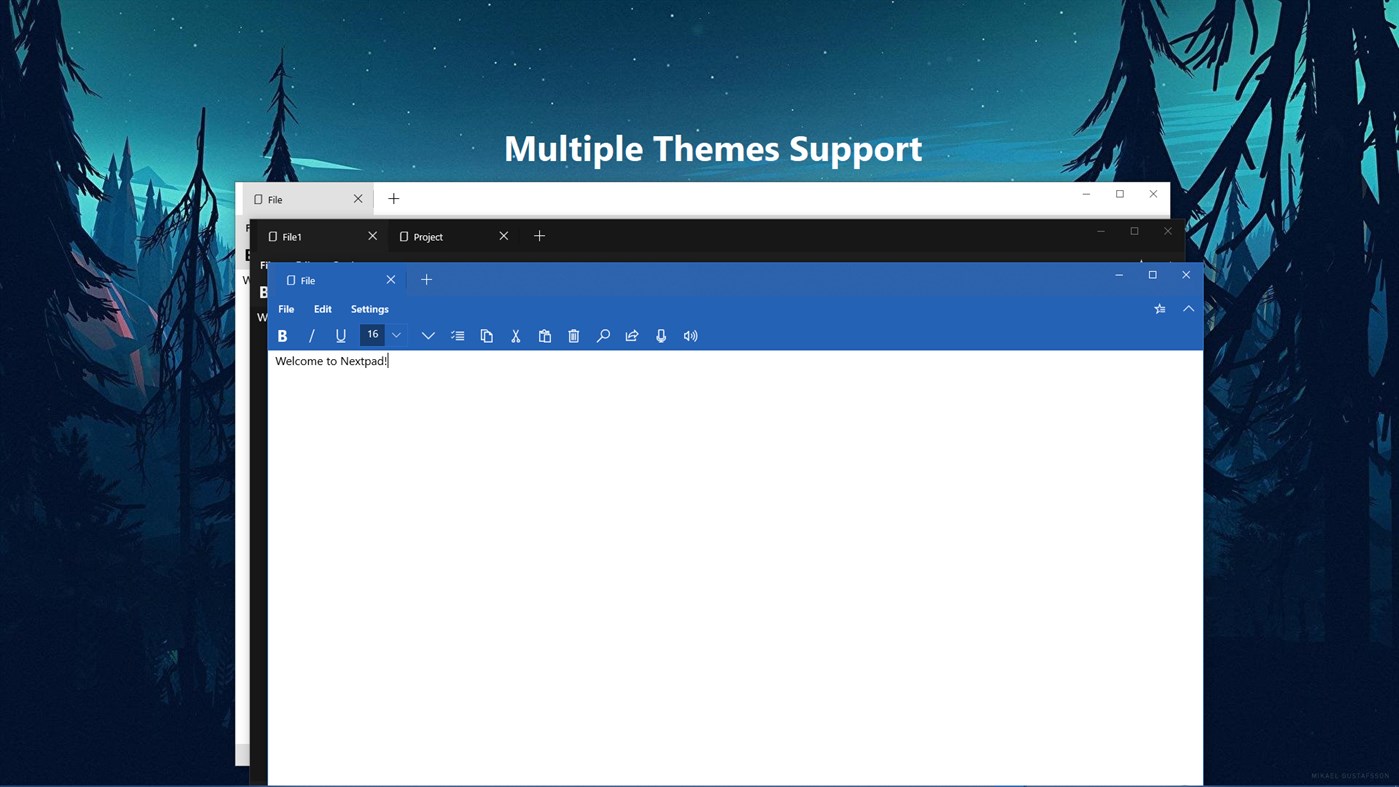1399x787 pixels.
Task: Activate read-aloud speaker icon
Action: point(690,335)
